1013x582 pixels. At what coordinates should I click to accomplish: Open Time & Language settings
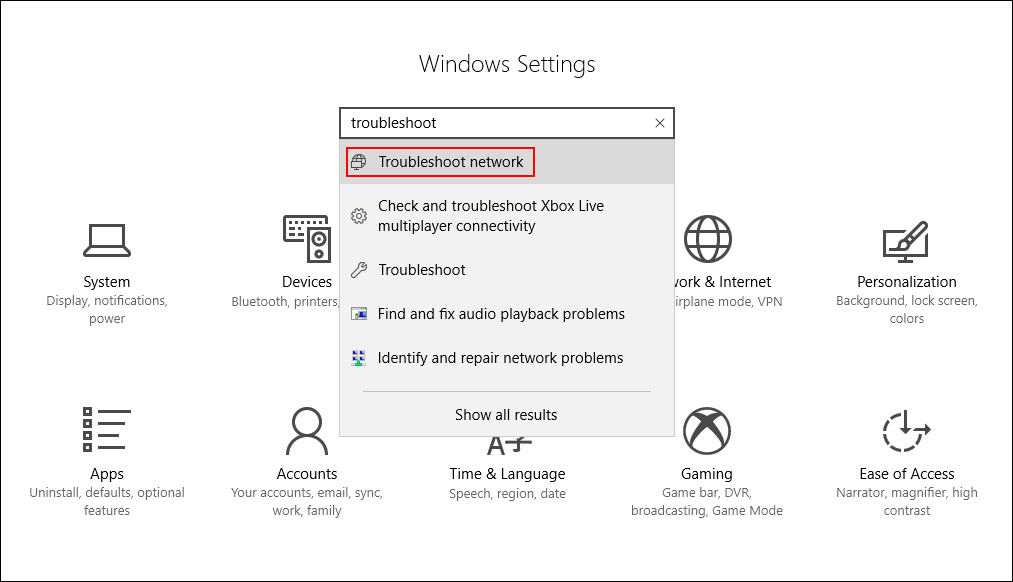pyautogui.click(x=507, y=462)
